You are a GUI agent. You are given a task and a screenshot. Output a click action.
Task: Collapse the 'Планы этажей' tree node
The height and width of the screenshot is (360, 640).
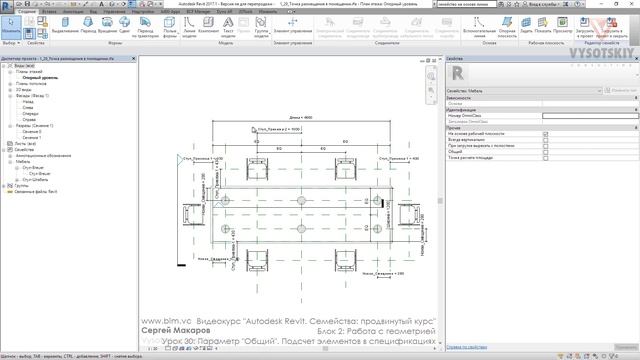click(x=10, y=72)
